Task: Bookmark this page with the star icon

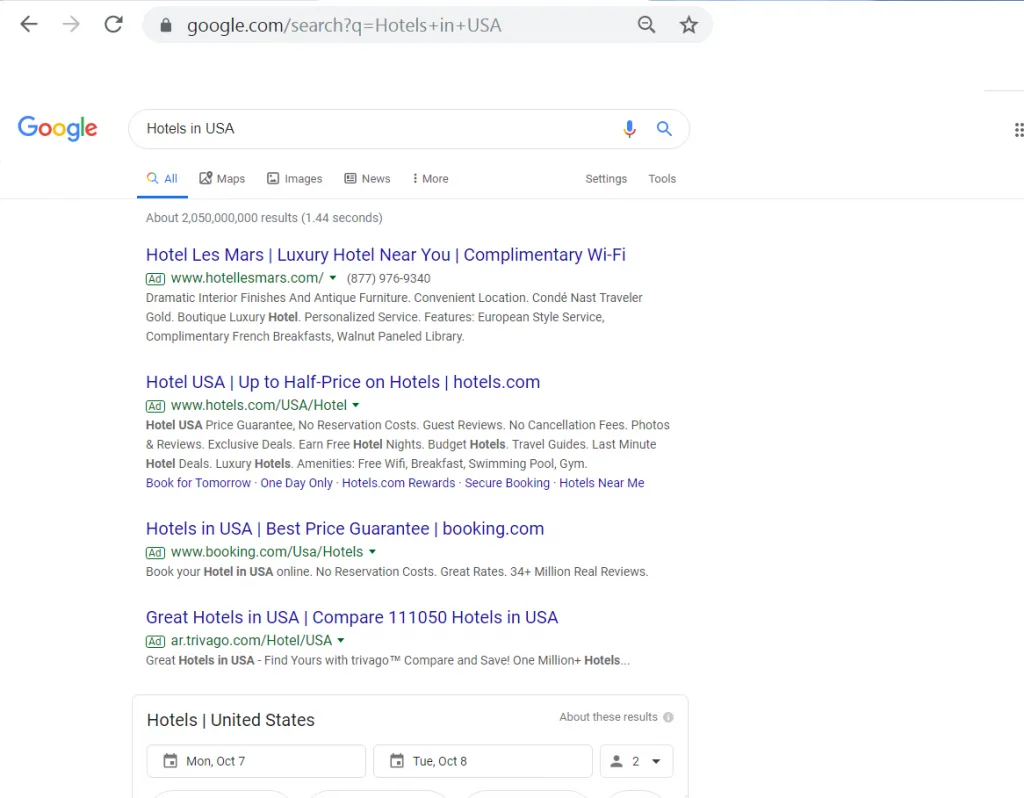Action: point(688,25)
